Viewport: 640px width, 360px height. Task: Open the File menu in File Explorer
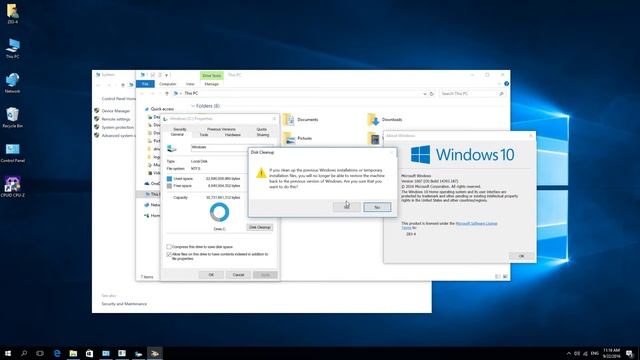click(x=145, y=84)
